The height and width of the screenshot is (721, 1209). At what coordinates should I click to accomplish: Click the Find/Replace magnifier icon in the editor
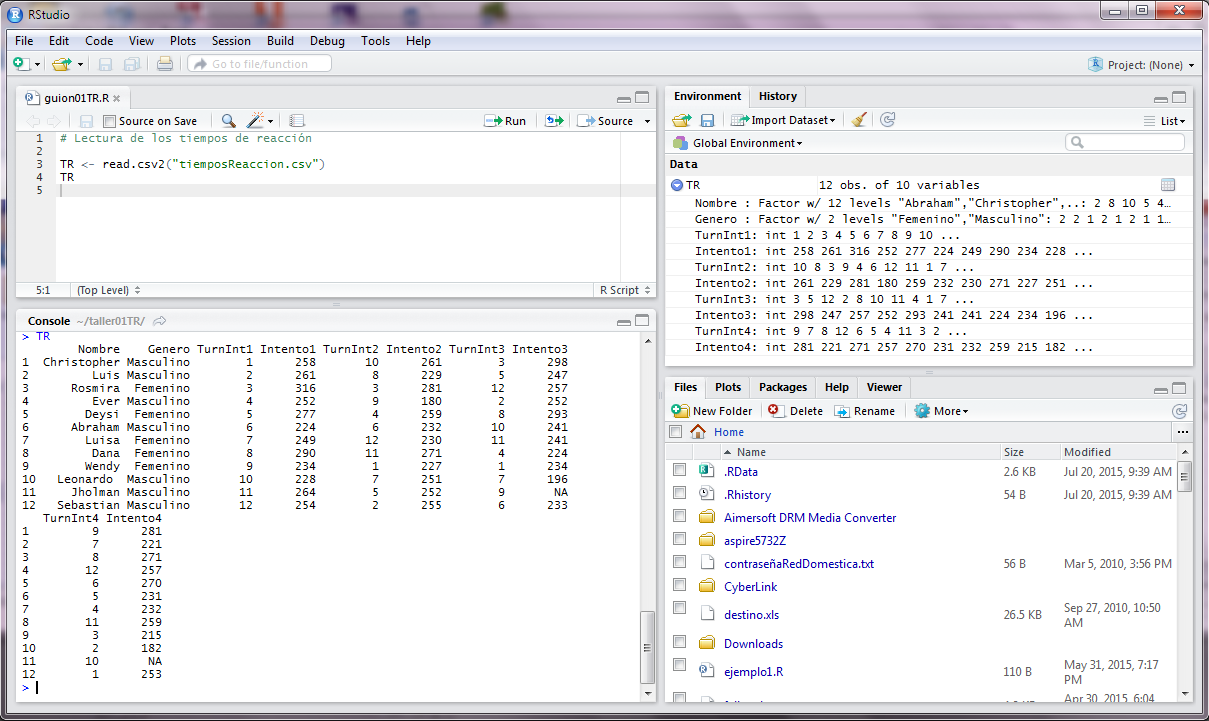click(229, 121)
